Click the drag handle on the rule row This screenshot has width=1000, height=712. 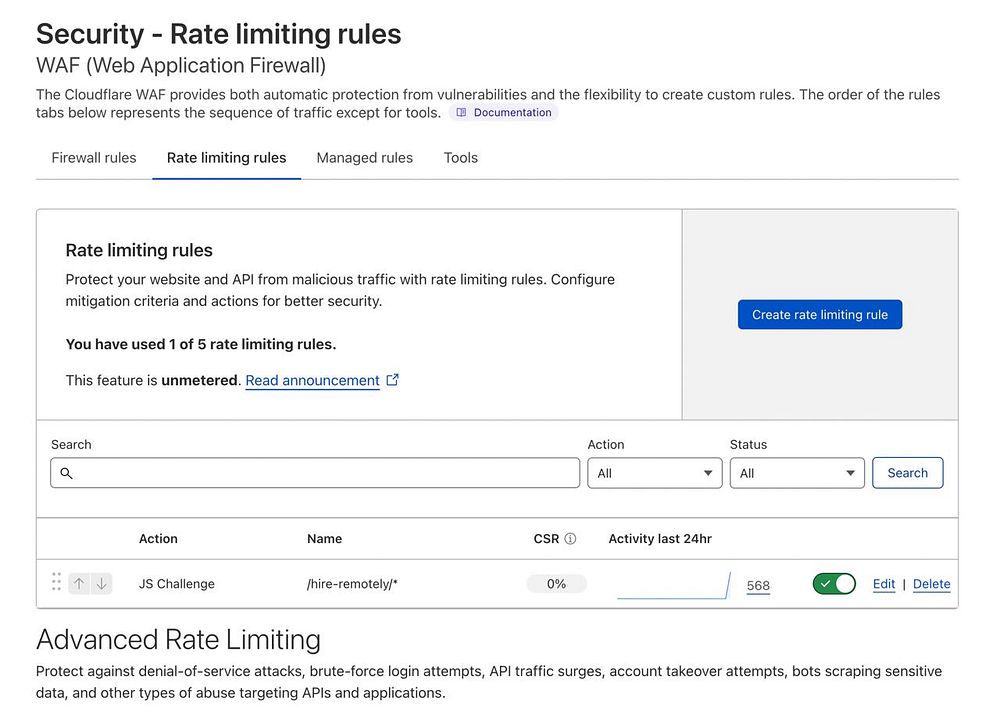pos(56,583)
